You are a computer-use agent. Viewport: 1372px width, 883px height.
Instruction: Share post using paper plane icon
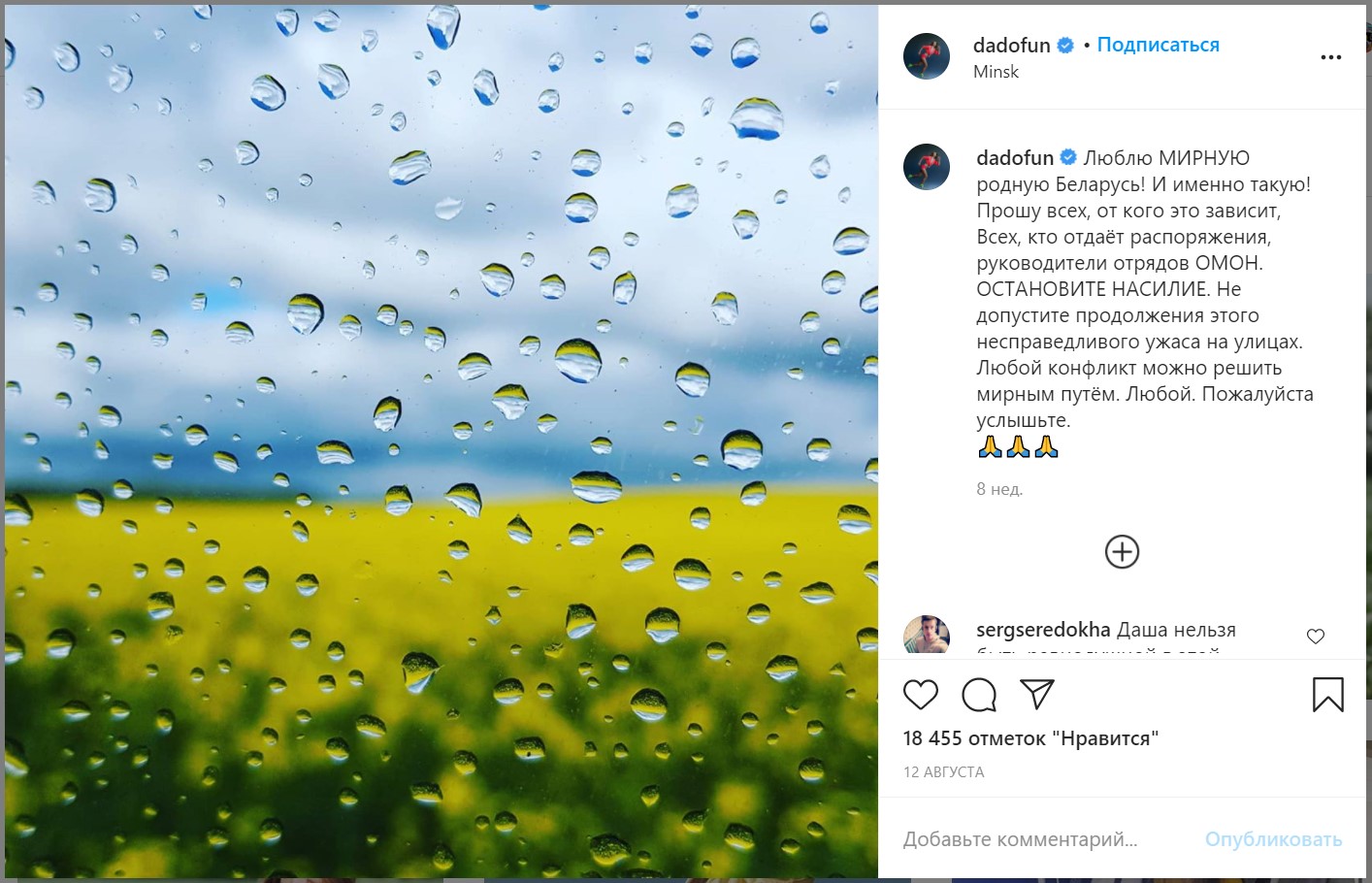pos(1037,694)
